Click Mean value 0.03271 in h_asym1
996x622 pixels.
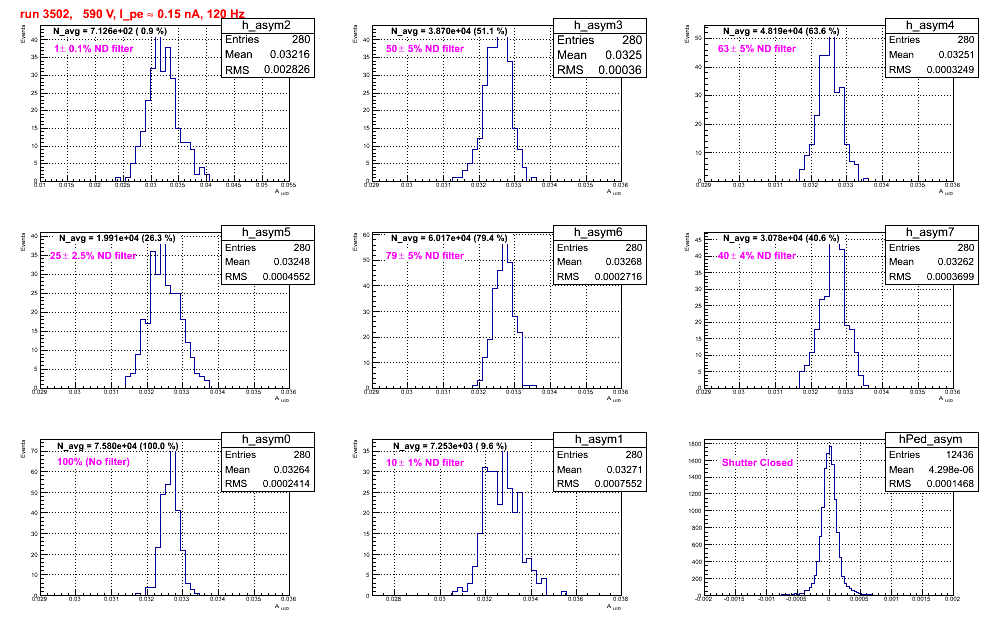click(x=624, y=470)
